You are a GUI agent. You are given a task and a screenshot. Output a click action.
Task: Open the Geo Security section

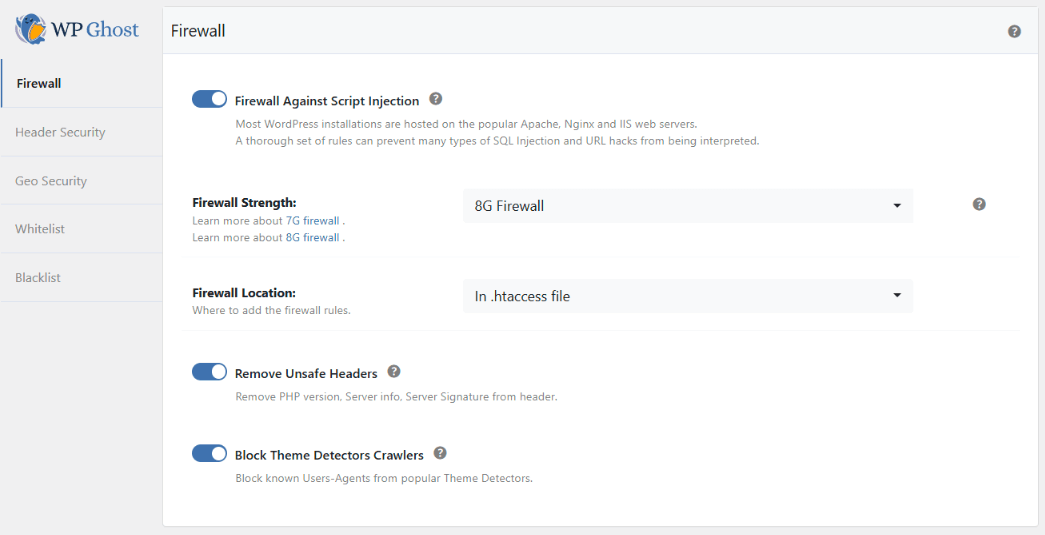click(x=51, y=181)
